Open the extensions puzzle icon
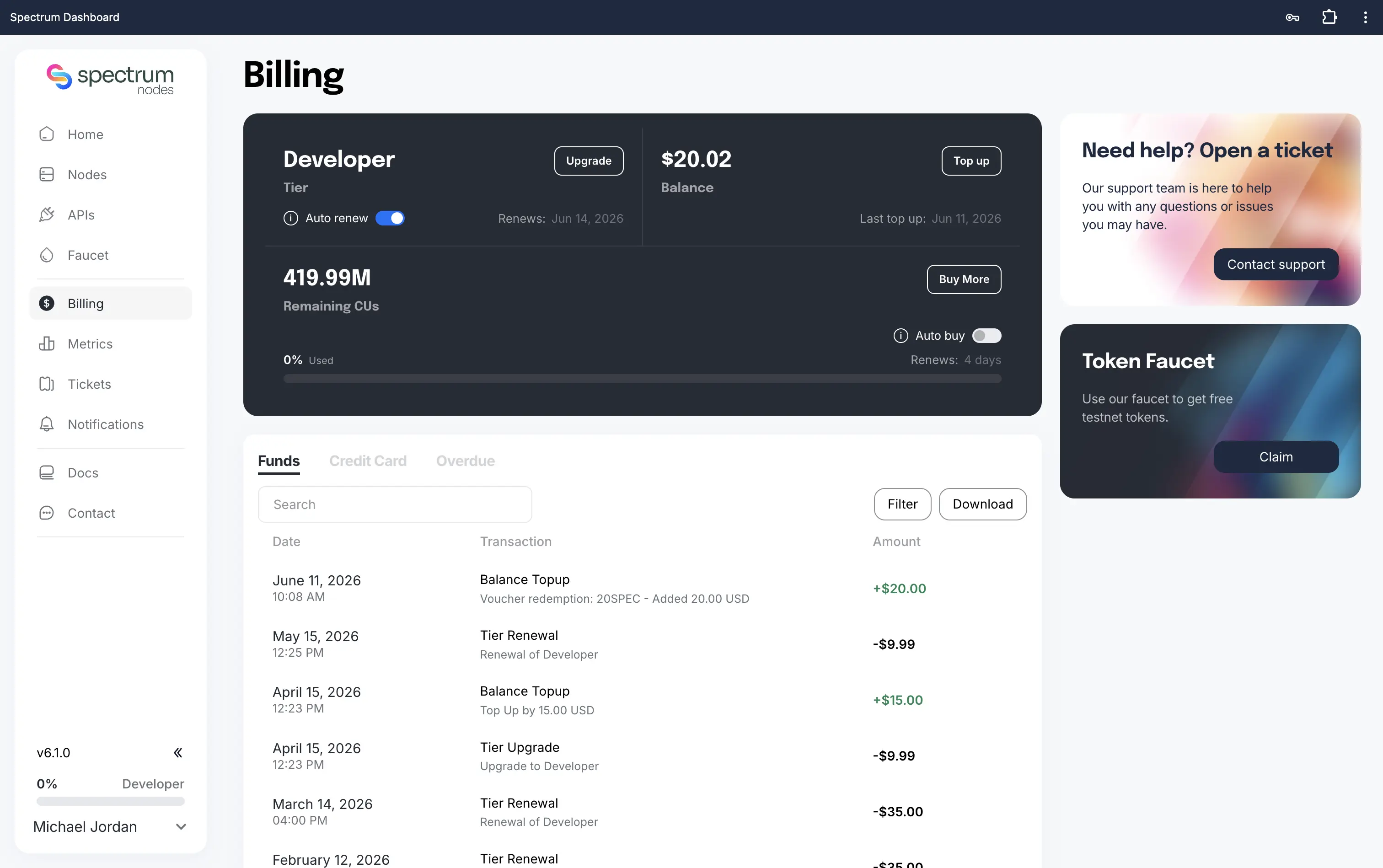 (x=1329, y=17)
